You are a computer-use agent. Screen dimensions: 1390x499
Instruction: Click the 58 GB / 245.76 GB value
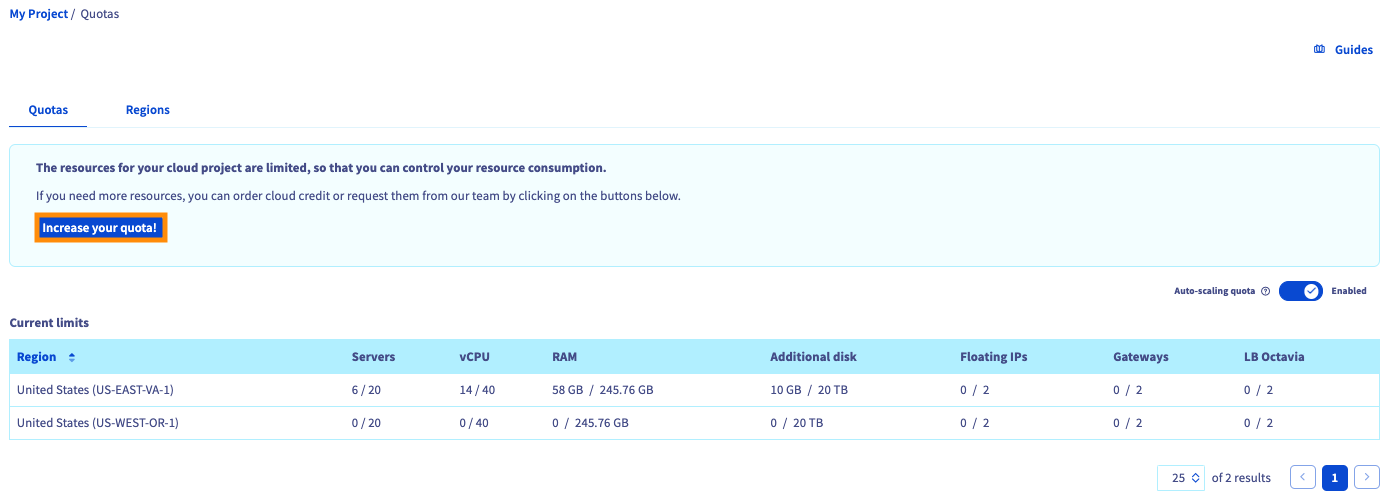click(x=602, y=390)
